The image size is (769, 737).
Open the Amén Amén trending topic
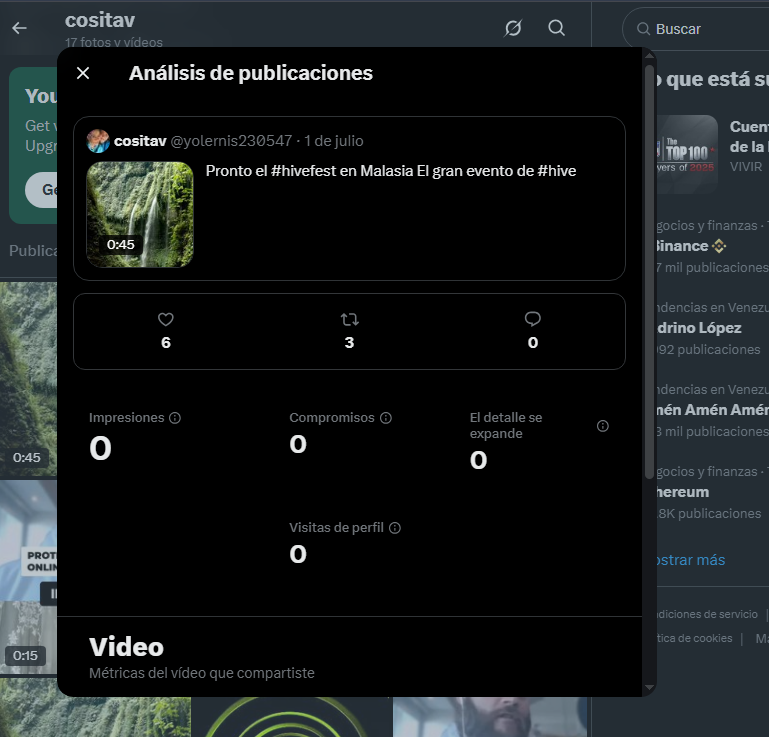coord(713,410)
